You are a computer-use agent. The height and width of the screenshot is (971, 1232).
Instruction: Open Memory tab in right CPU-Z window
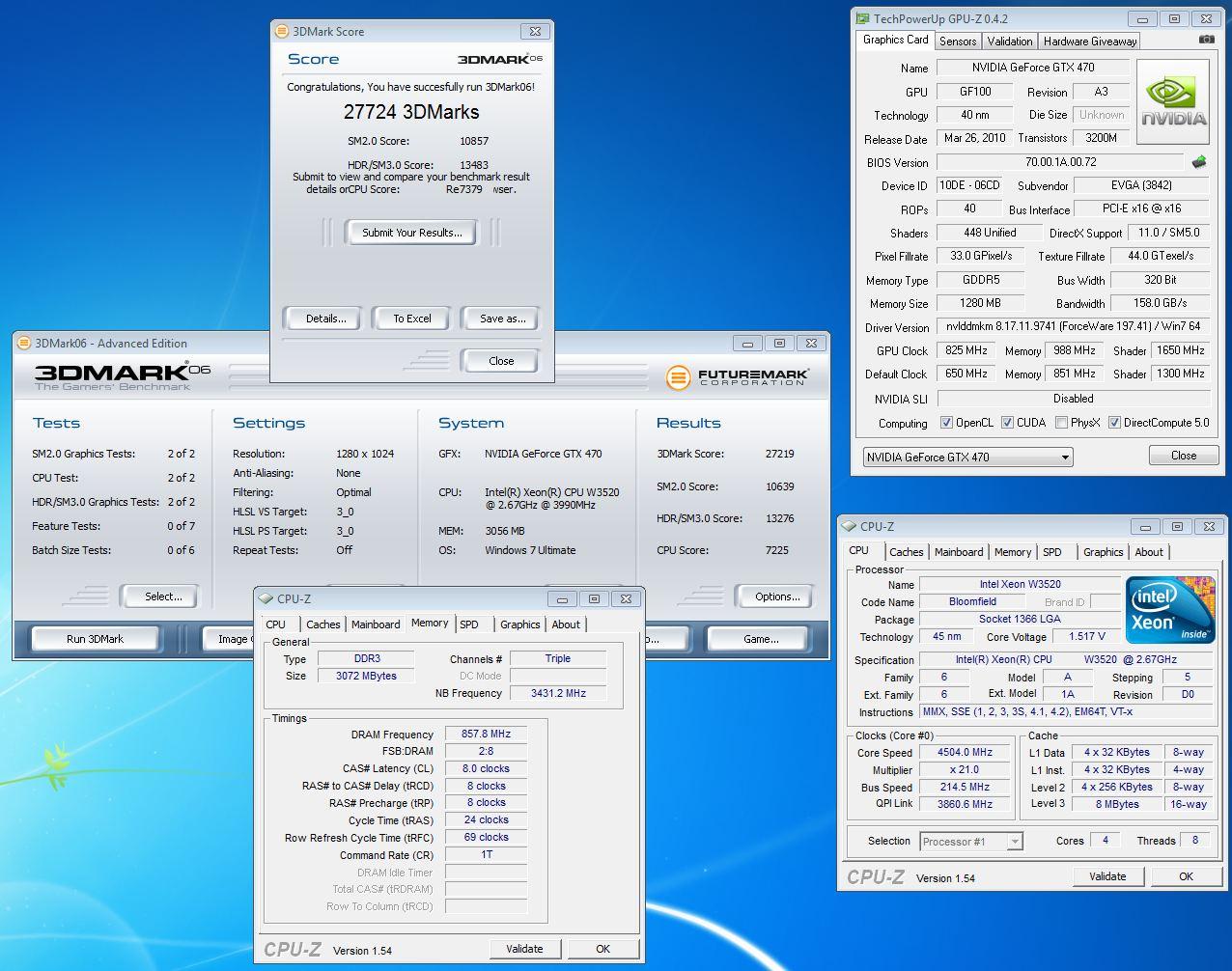pyautogui.click(x=1013, y=552)
